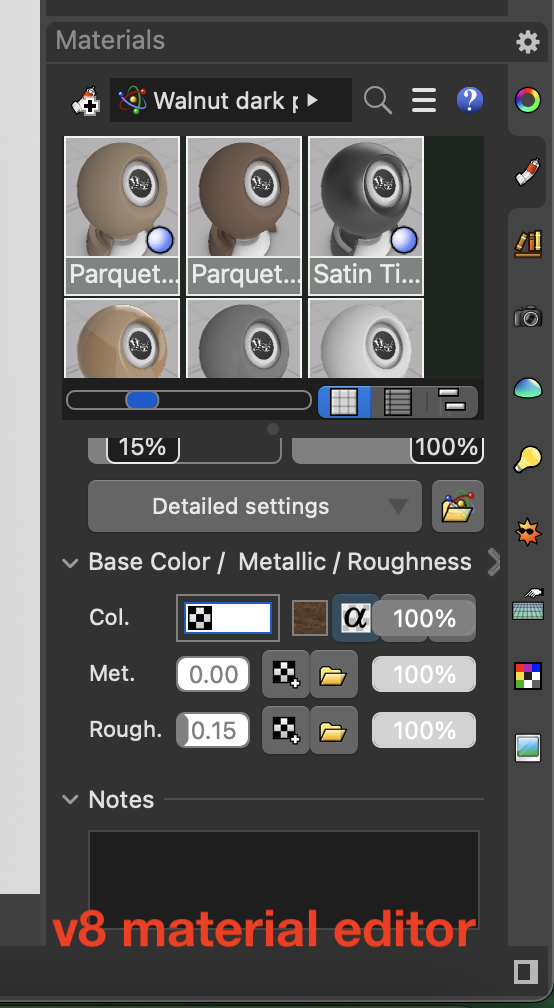The image size is (554, 1008).
Task: Switch to the color wheel tab
Action: pyautogui.click(x=528, y=100)
